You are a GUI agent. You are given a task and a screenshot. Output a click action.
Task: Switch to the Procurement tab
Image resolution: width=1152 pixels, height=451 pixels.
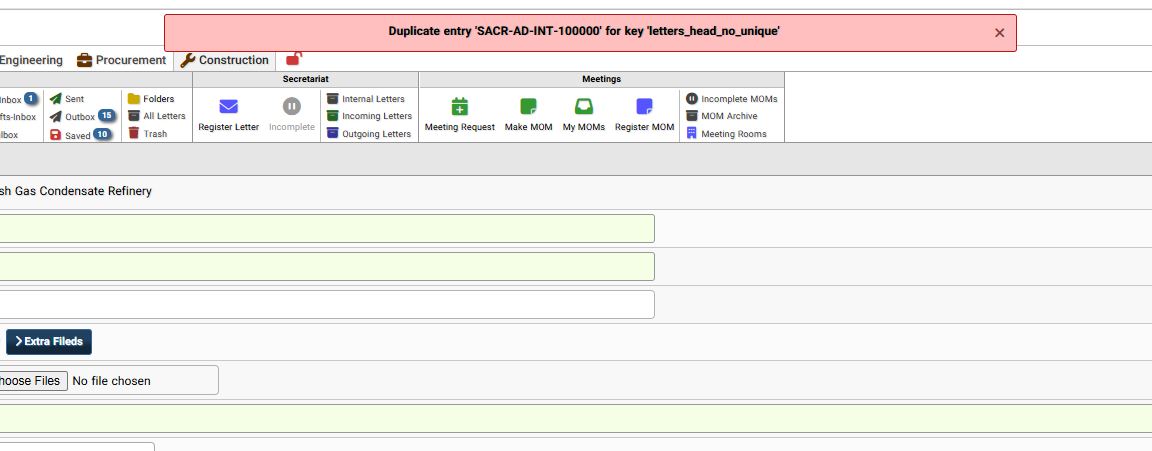(122, 60)
